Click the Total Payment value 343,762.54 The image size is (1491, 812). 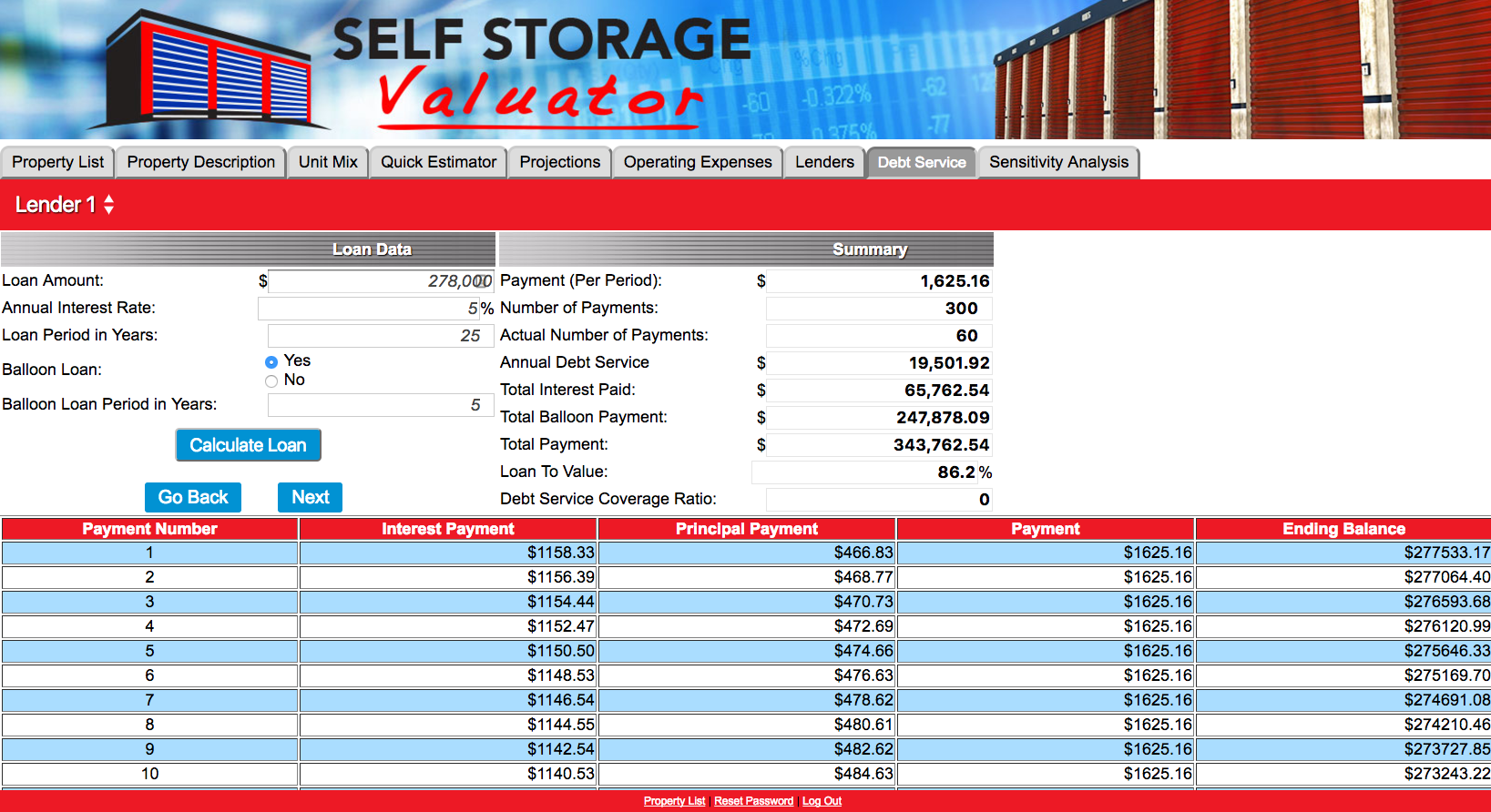tap(879, 445)
